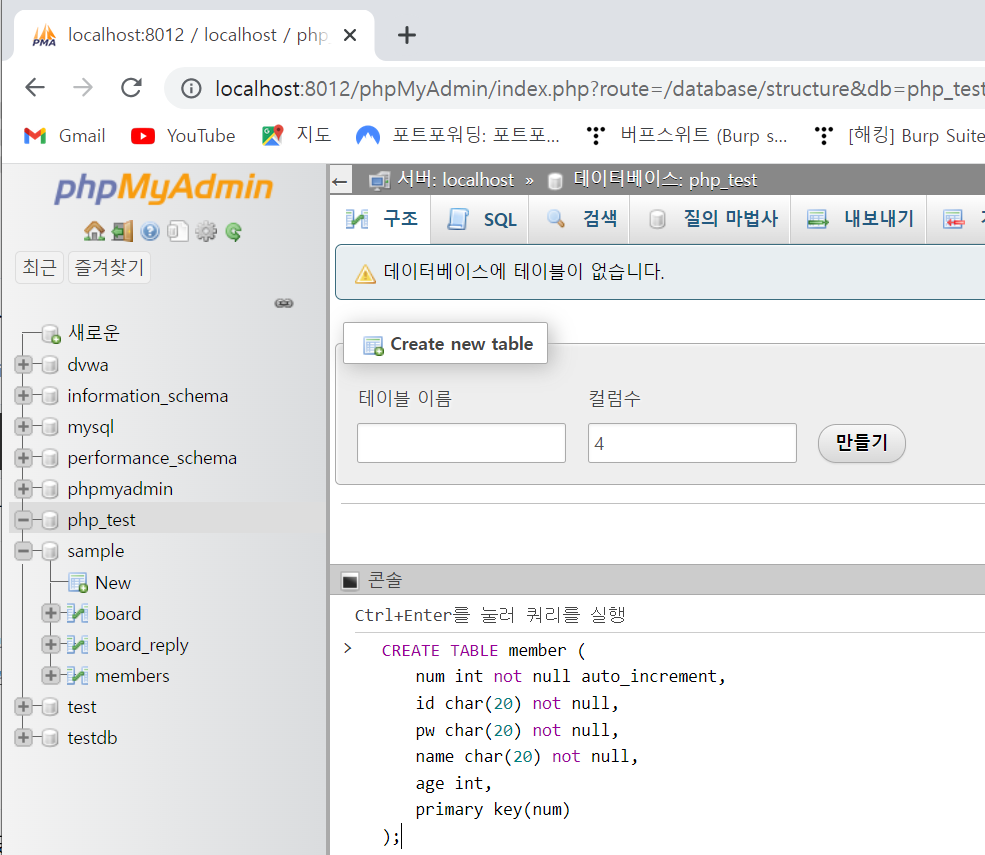Open the 질의 마법사 query tab

click(712, 219)
